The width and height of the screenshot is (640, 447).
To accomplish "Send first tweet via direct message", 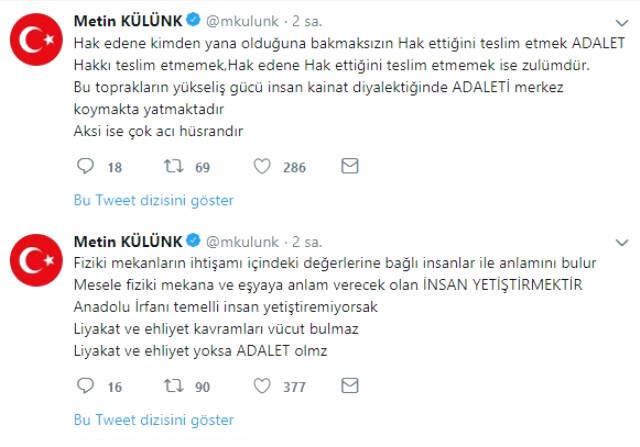I will [x=349, y=166].
